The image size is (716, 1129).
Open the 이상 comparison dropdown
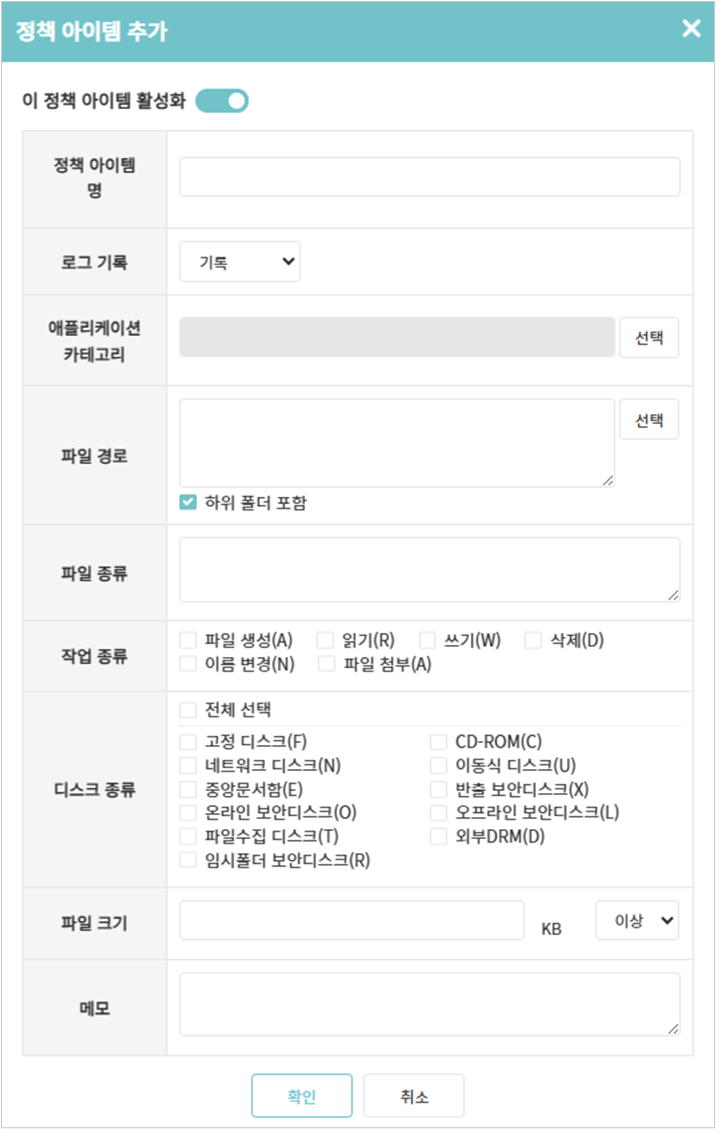(x=637, y=920)
